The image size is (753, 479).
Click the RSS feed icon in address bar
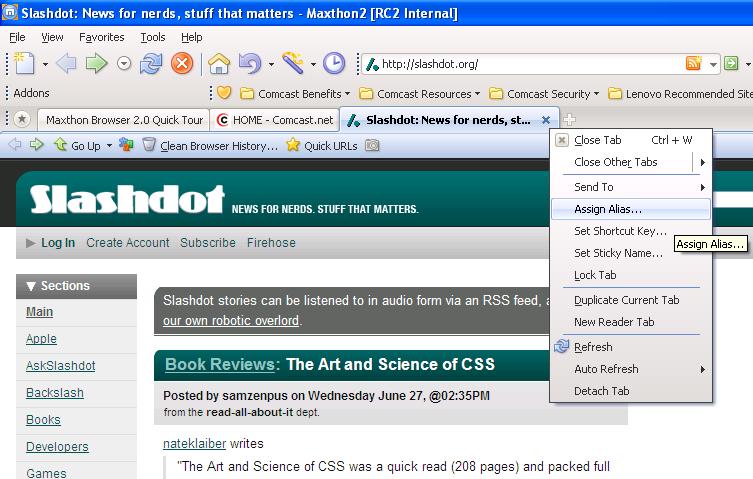(694, 63)
